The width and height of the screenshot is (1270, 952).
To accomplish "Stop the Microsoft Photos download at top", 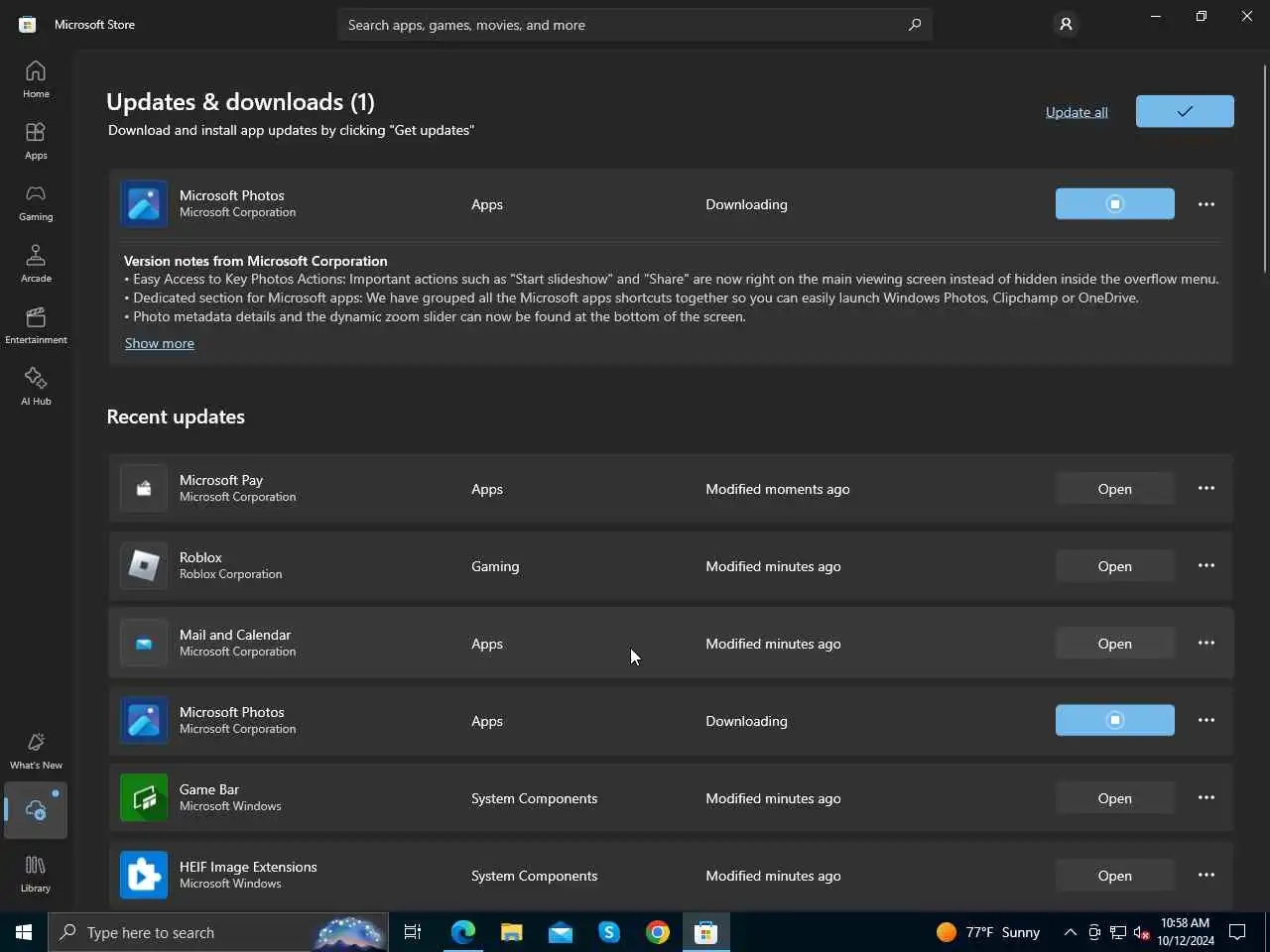I will coord(1115,204).
